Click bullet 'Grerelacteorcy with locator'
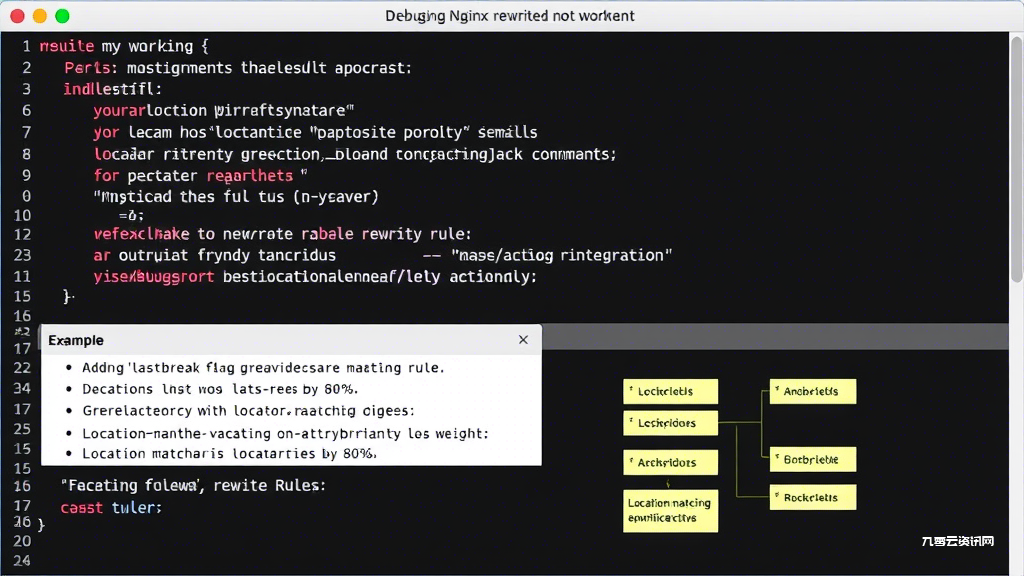The width and height of the screenshot is (1024, 576). point(248,411)
